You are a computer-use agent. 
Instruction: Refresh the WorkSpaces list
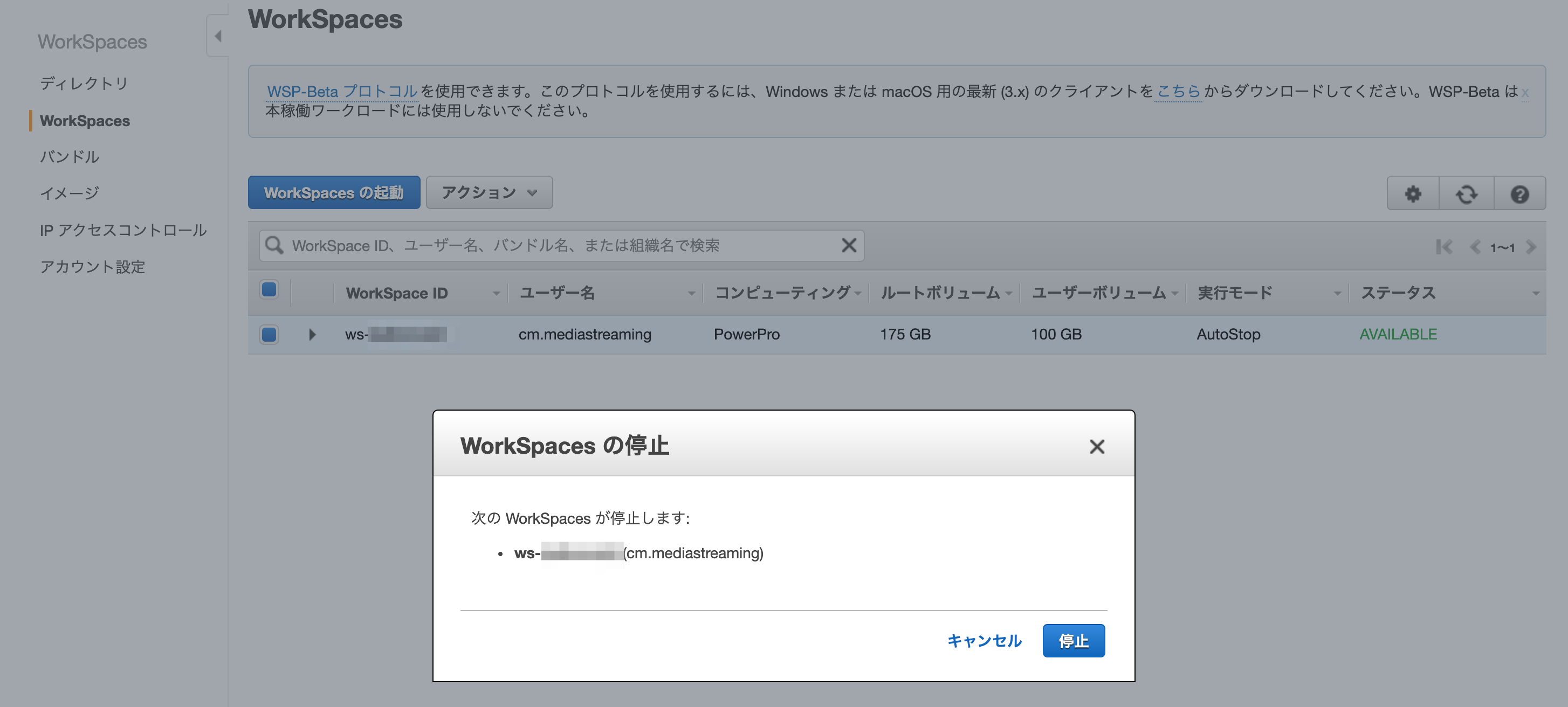point(1466,193)
